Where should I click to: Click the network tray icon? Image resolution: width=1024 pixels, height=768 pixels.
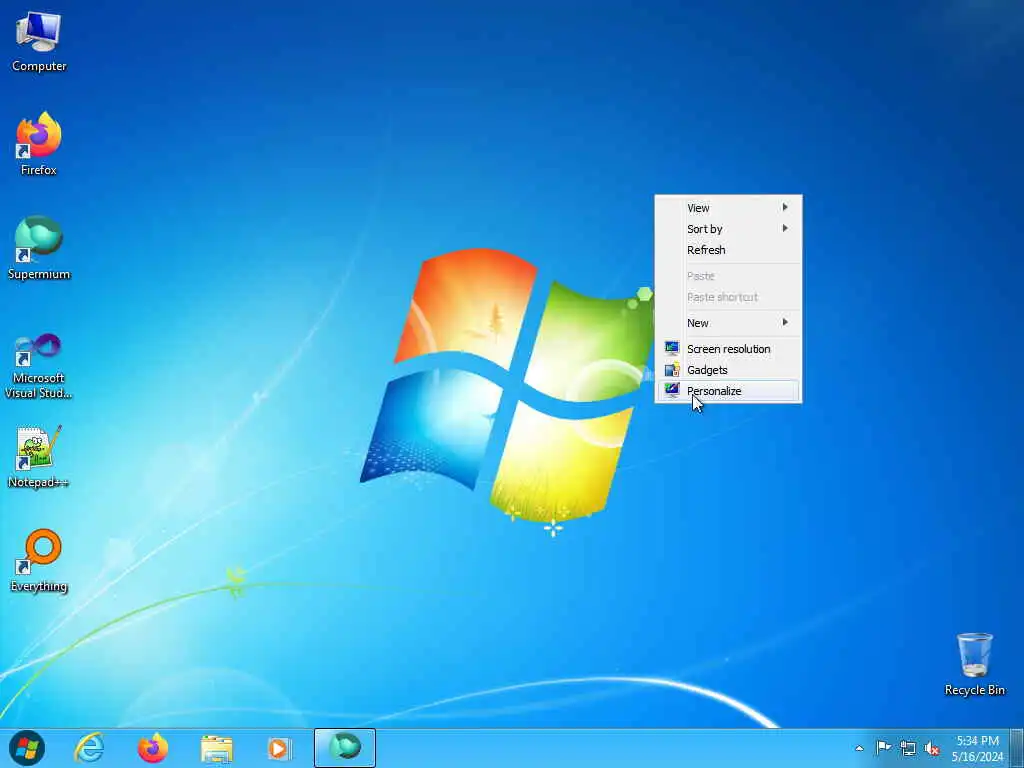point(908,748)
